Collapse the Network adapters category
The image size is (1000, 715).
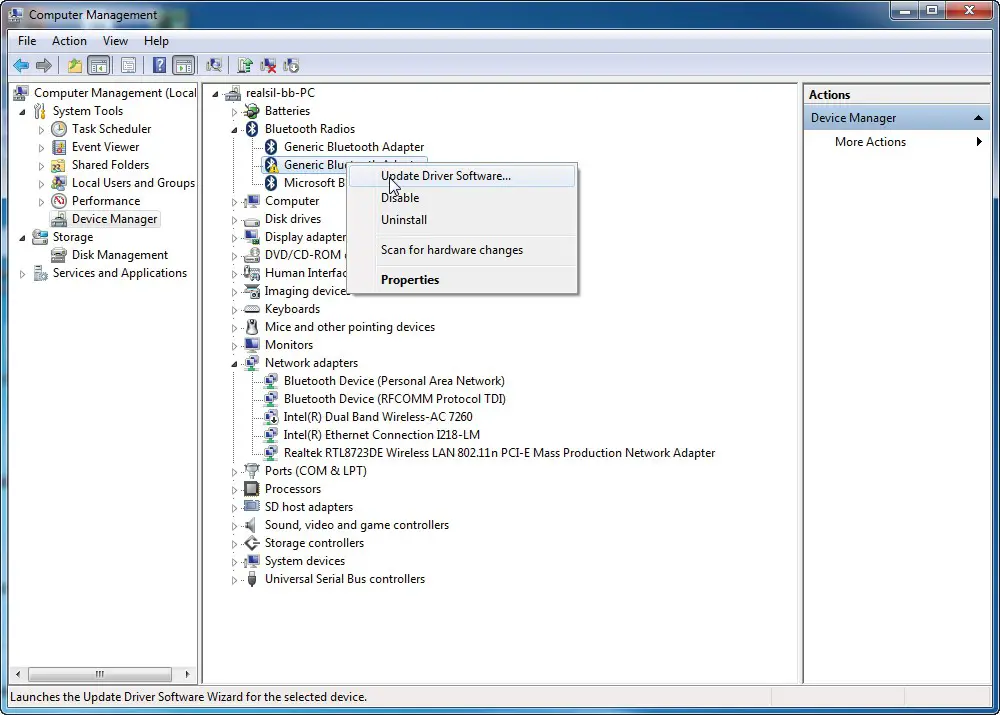click(234, 364)
